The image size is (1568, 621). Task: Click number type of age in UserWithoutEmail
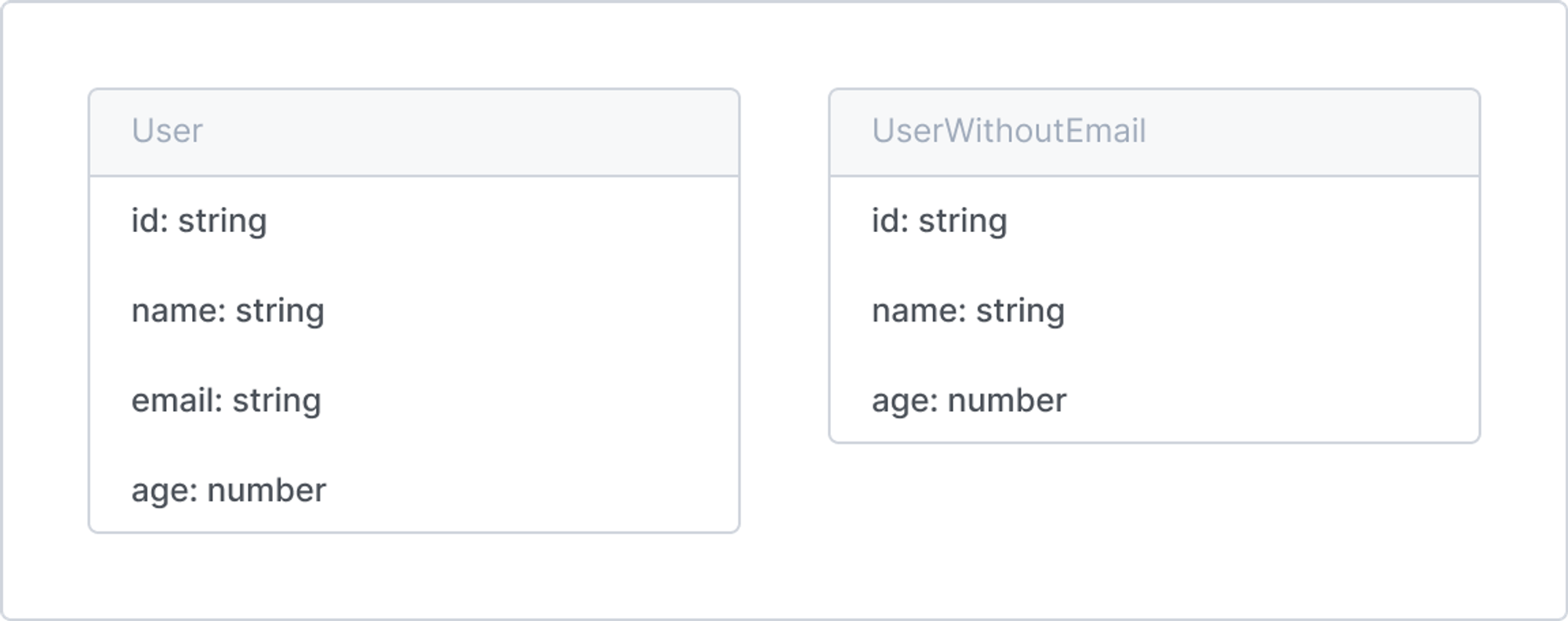1007,401
